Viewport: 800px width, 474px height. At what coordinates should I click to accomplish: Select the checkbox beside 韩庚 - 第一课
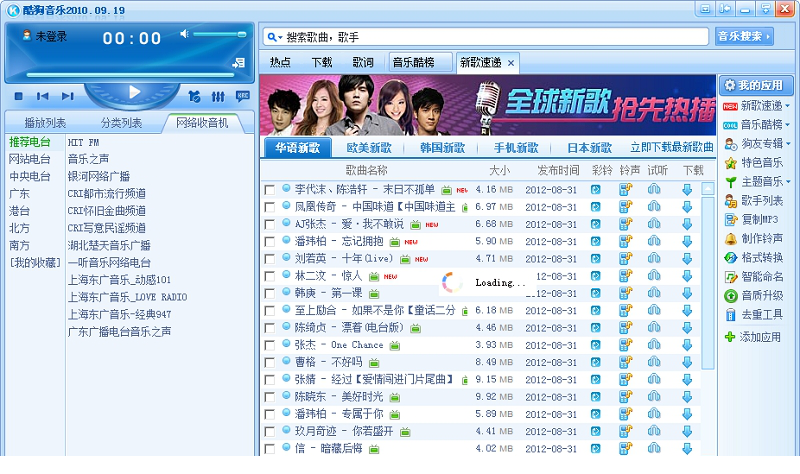(x=270, y=294)
